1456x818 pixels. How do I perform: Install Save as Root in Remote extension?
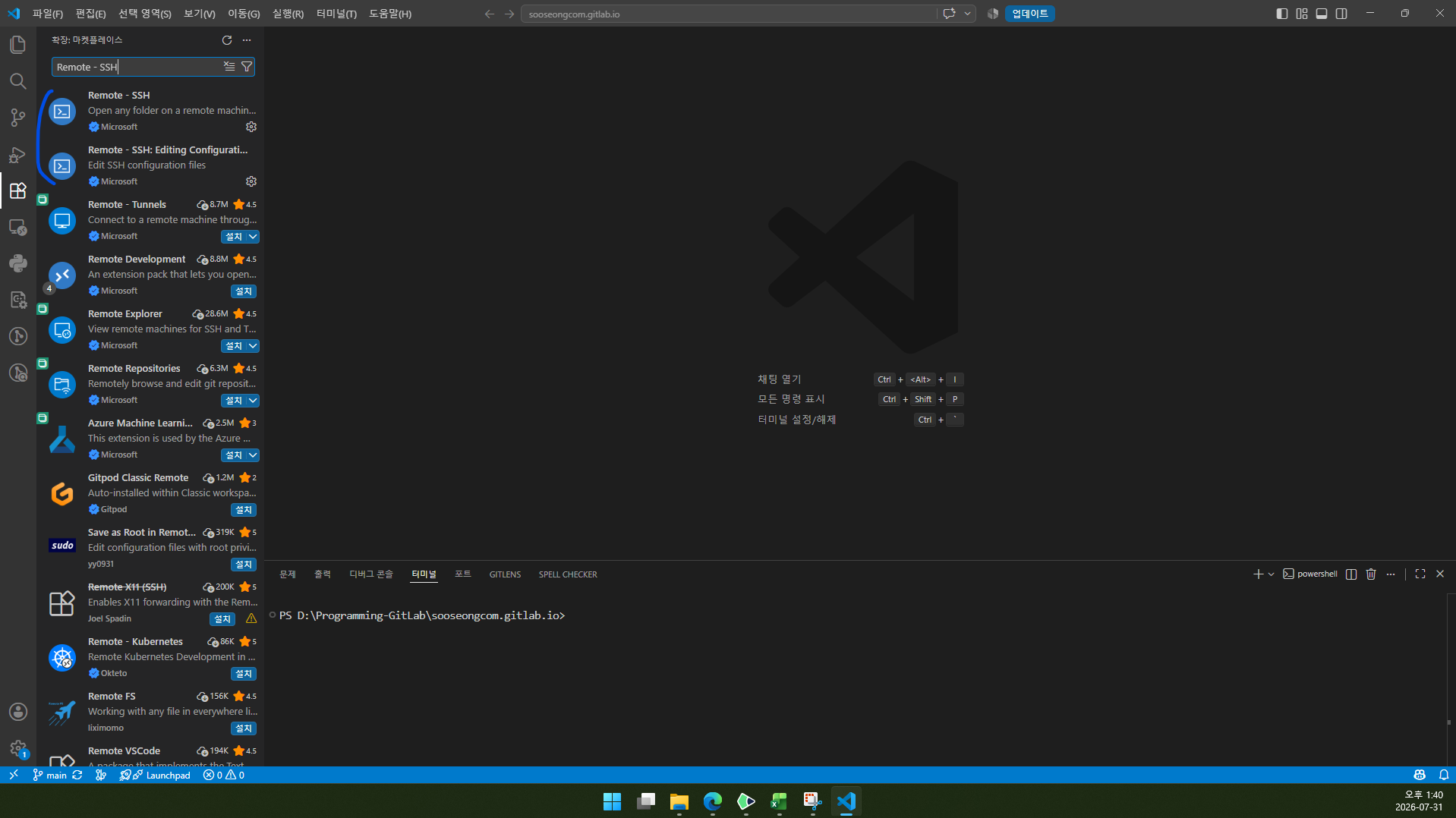[x=244, y=565]
